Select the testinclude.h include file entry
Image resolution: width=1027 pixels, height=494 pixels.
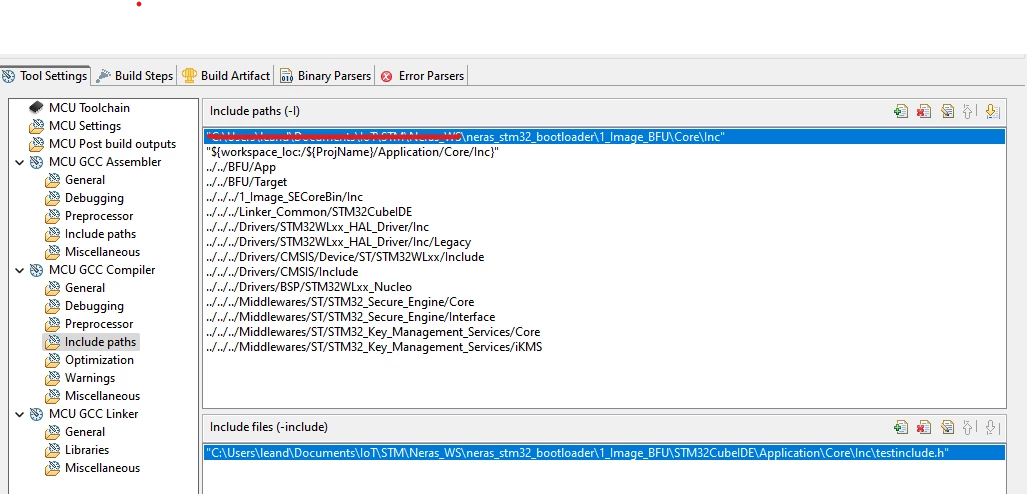click(x=604, y=453)
